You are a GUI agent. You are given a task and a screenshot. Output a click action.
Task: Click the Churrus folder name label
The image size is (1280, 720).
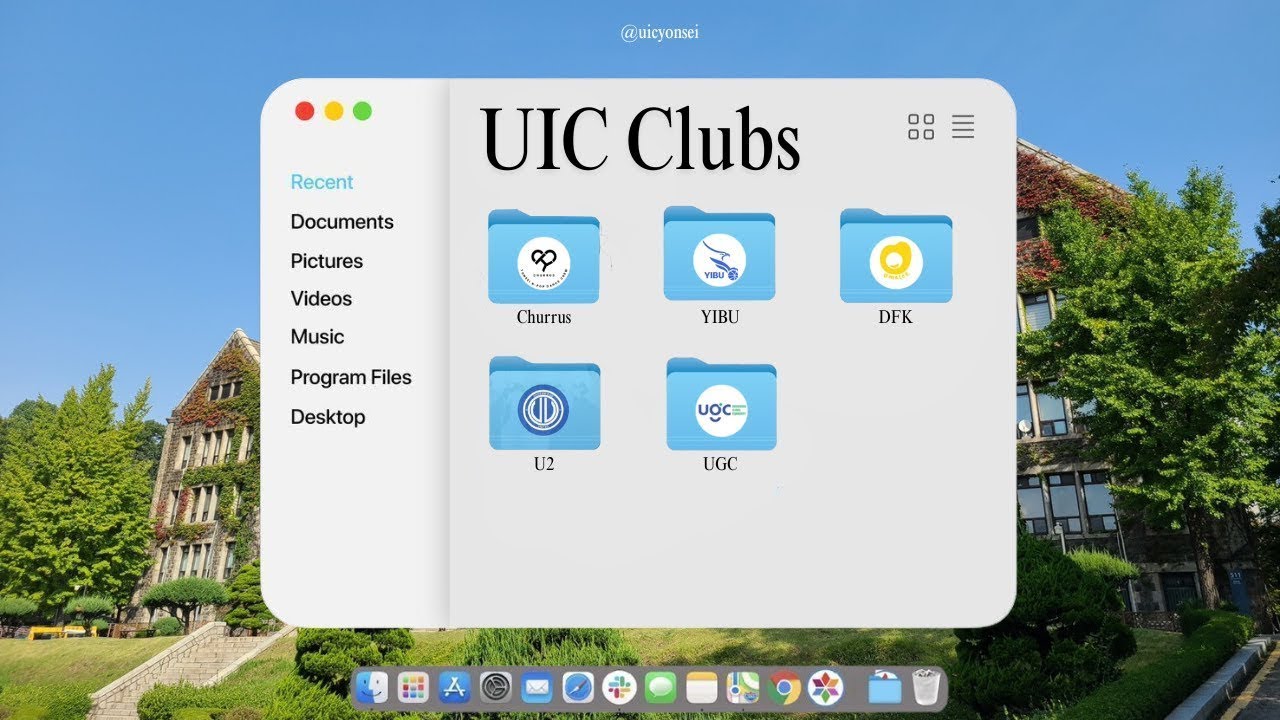coord(544,317)
